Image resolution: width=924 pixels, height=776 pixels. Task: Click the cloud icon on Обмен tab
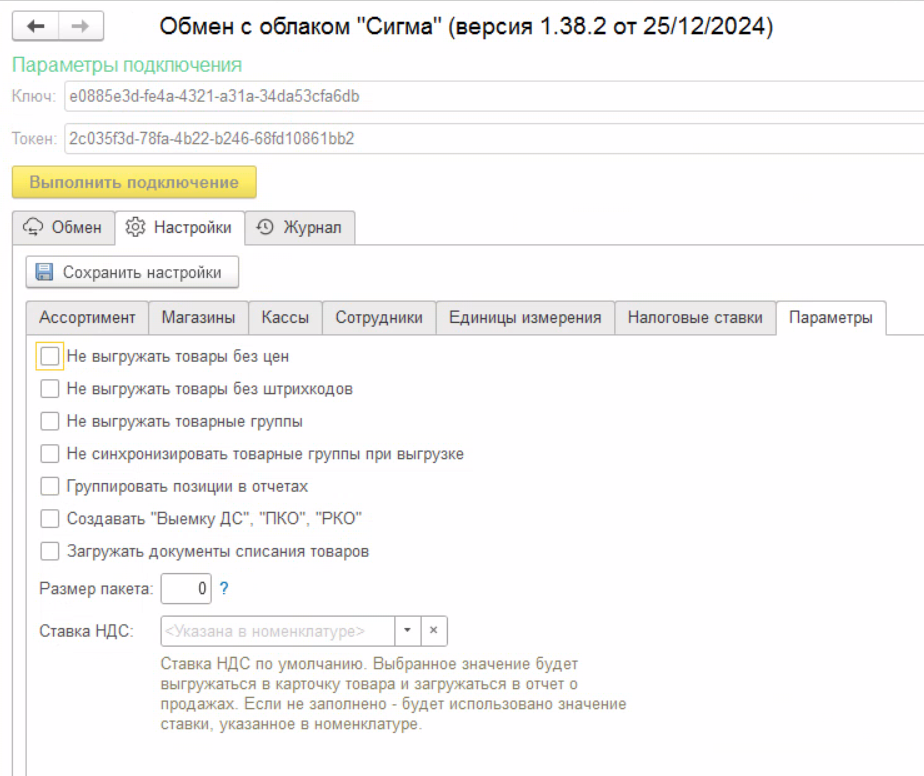pos(33,227)
